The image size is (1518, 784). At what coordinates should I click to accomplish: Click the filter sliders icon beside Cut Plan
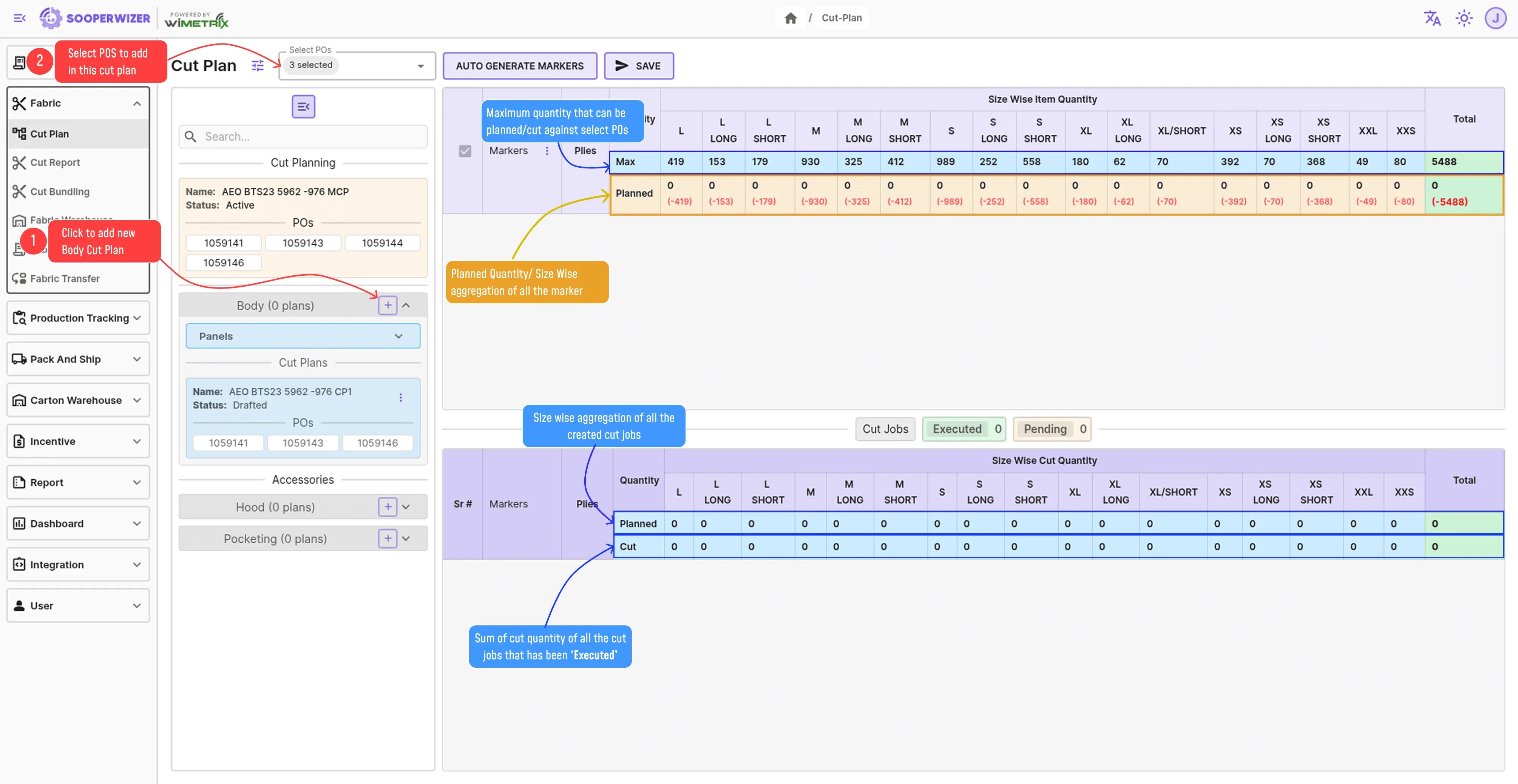pos(258,65)
